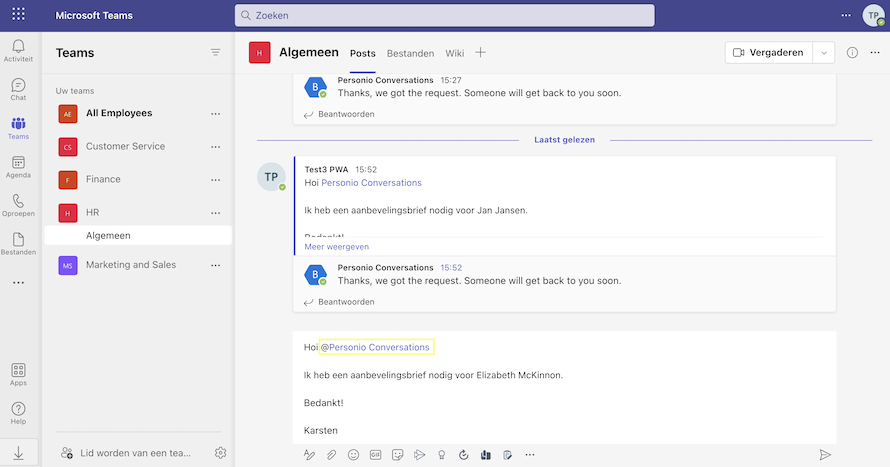Open the Apps store icon
This screenshot has height=467, width=890.
(18, 375)
